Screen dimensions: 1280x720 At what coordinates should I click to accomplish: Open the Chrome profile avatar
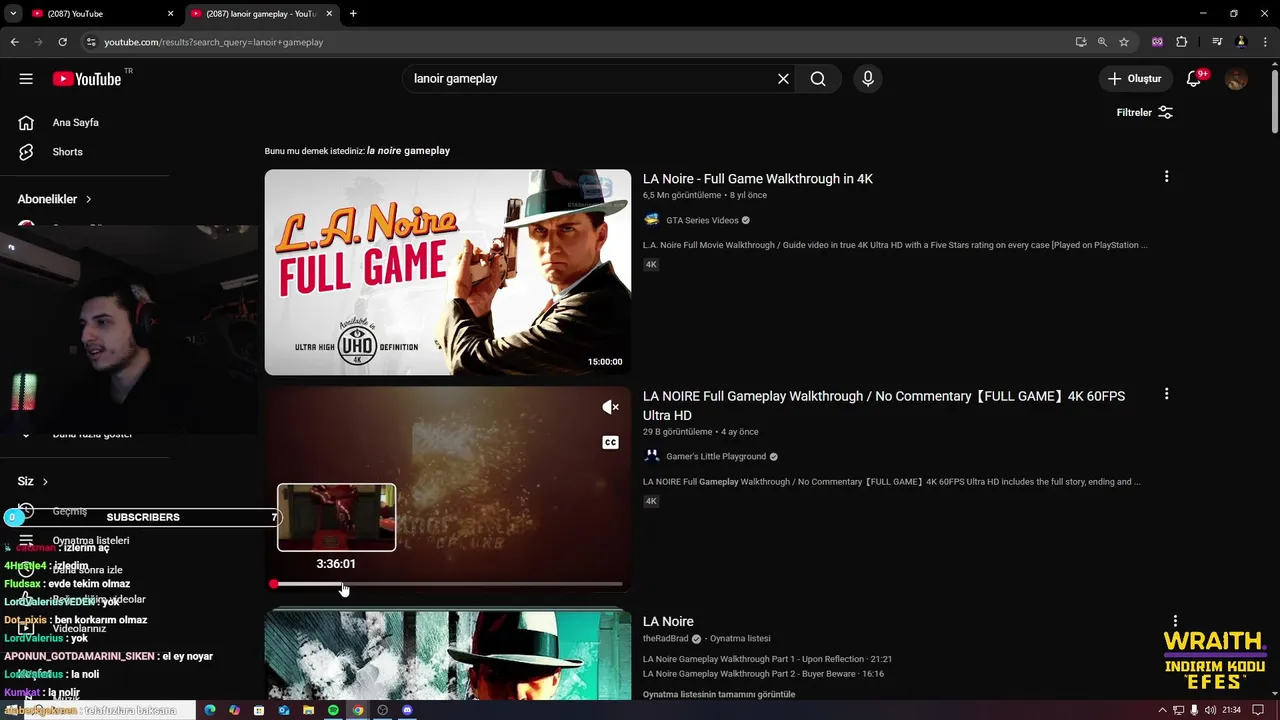pyautogui.click(x=1241, y=42)
